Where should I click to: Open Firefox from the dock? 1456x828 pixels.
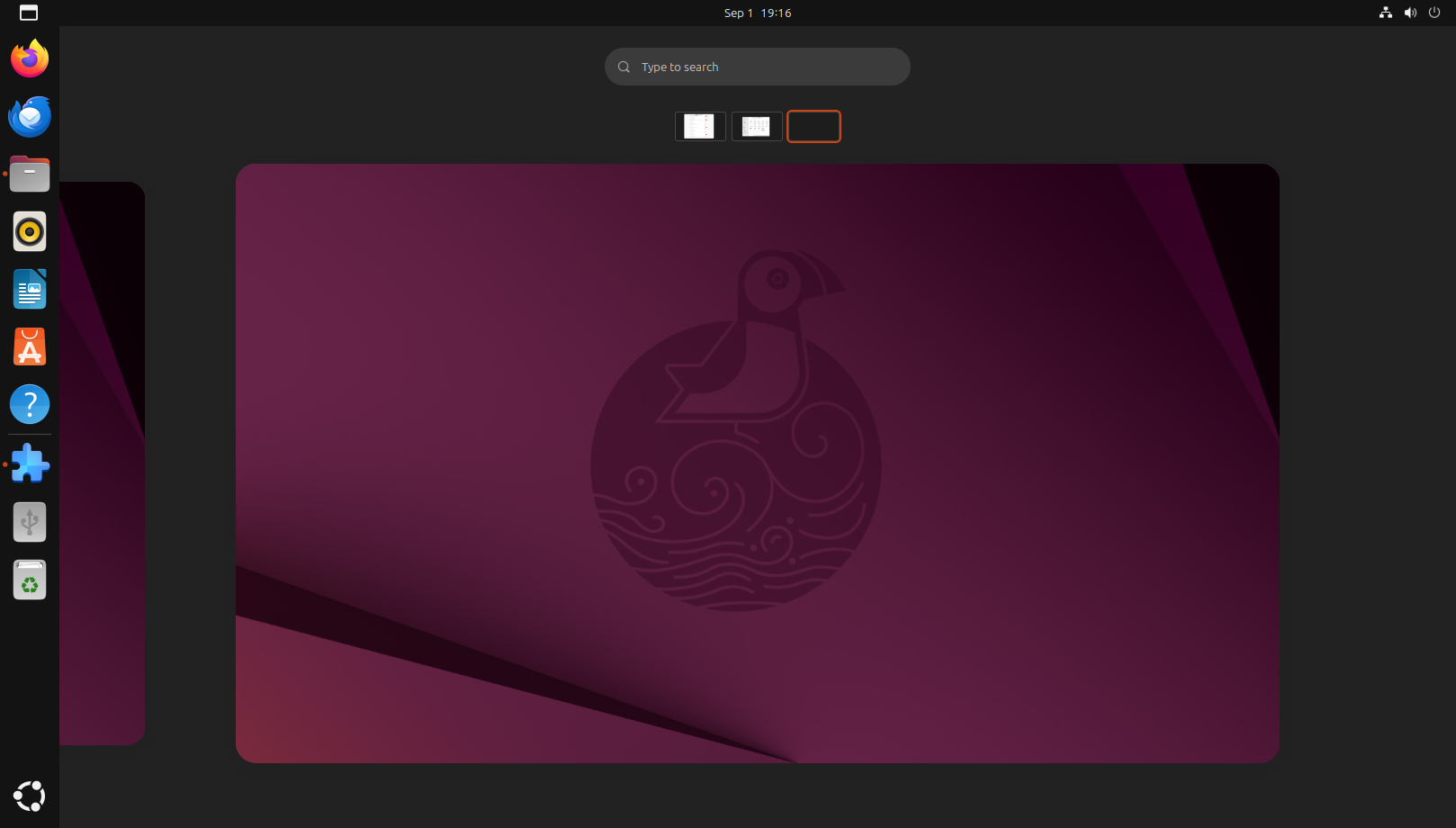click(x=30, y=58)
